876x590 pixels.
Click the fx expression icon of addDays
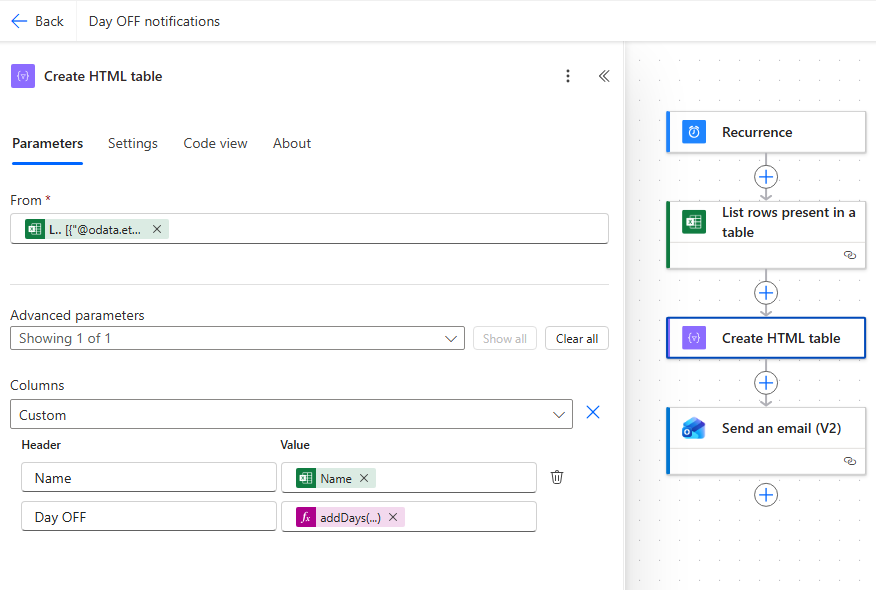[306, 517]
